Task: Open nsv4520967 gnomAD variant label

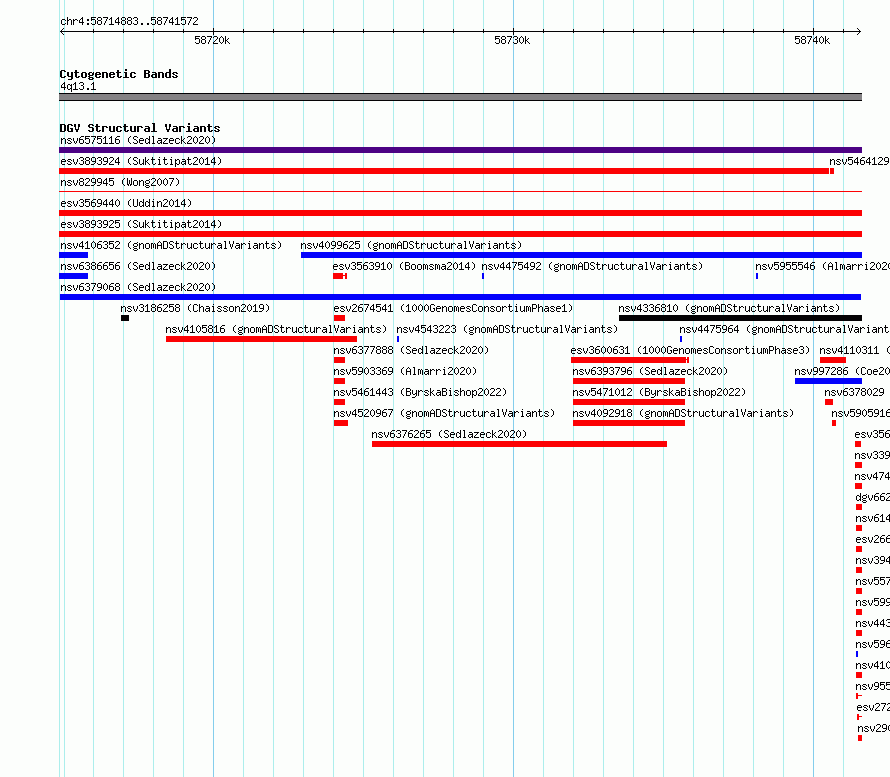Action: coord(444,413)
